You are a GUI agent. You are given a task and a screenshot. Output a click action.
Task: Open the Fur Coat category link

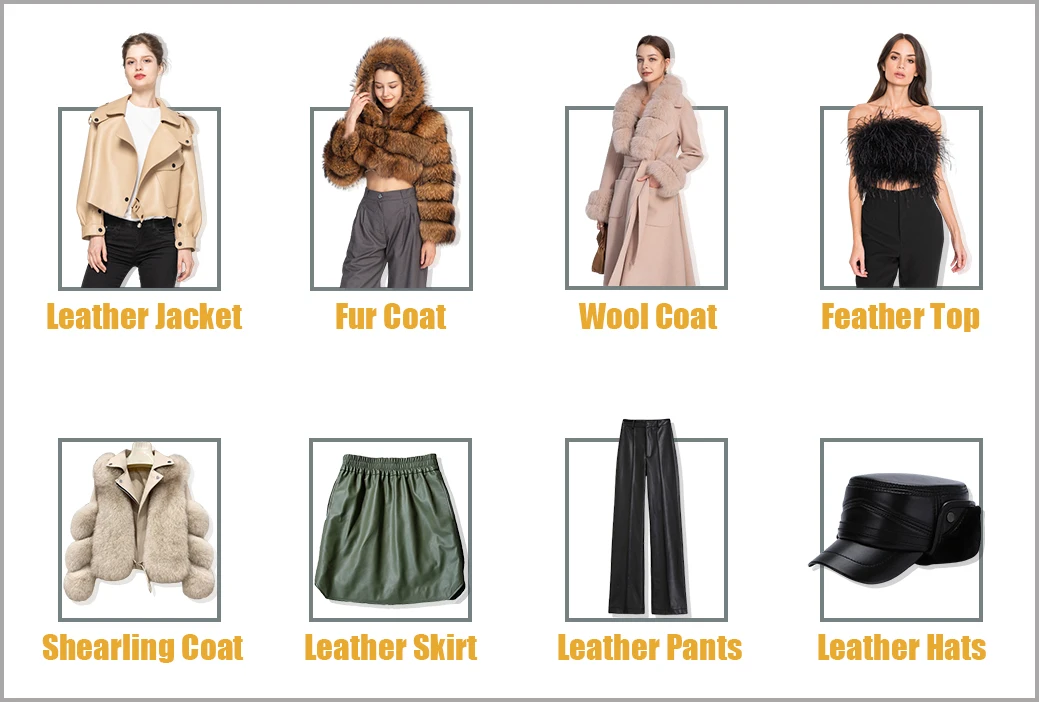(390, 316)
